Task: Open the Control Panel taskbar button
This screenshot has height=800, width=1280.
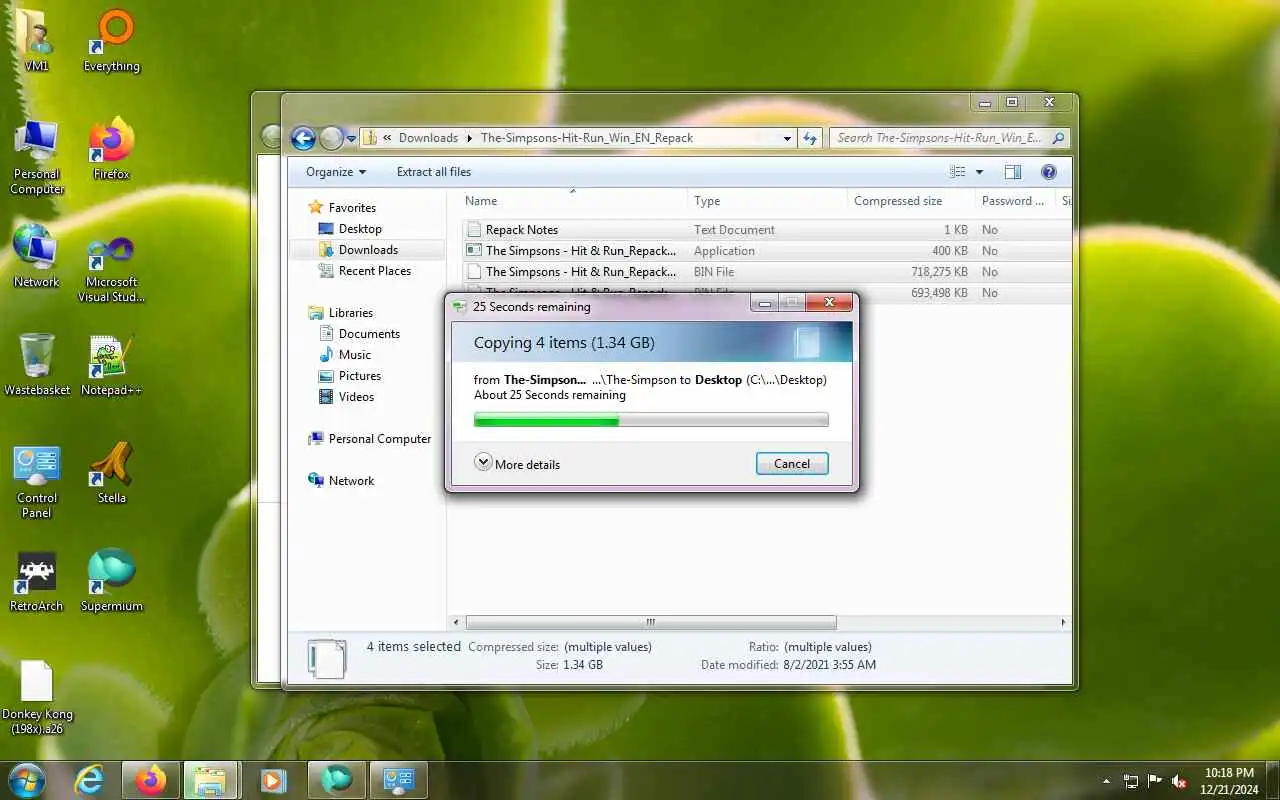Action: (x=398, y=780)
